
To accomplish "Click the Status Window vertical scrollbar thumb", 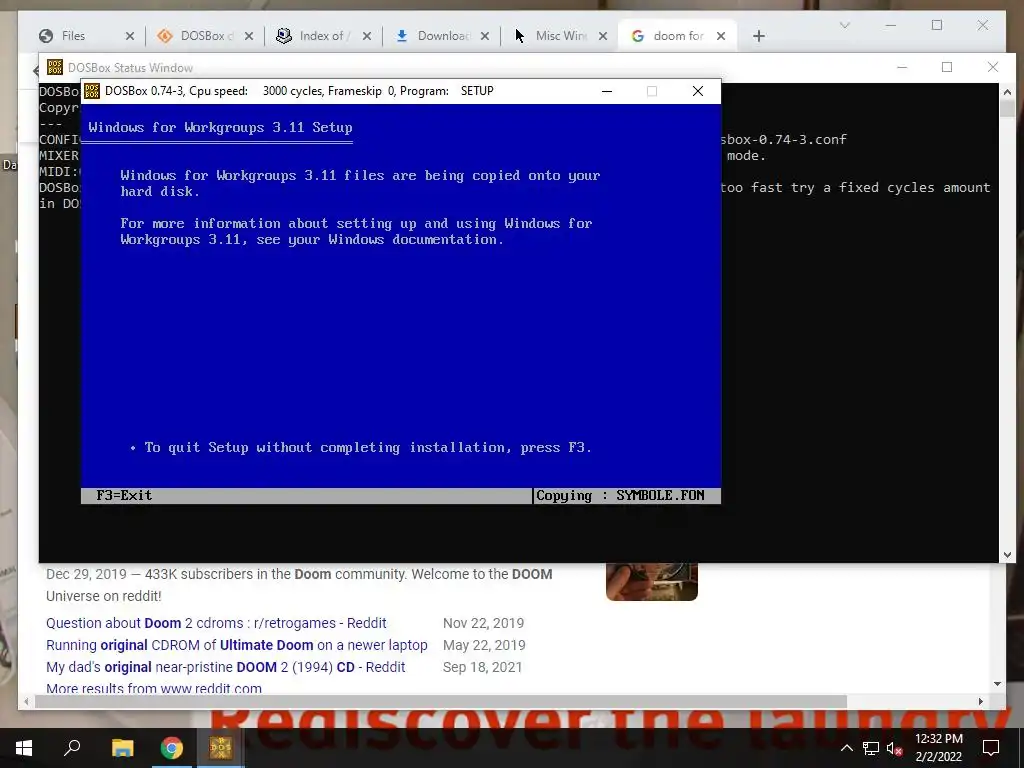I will tap(1007, 108).
